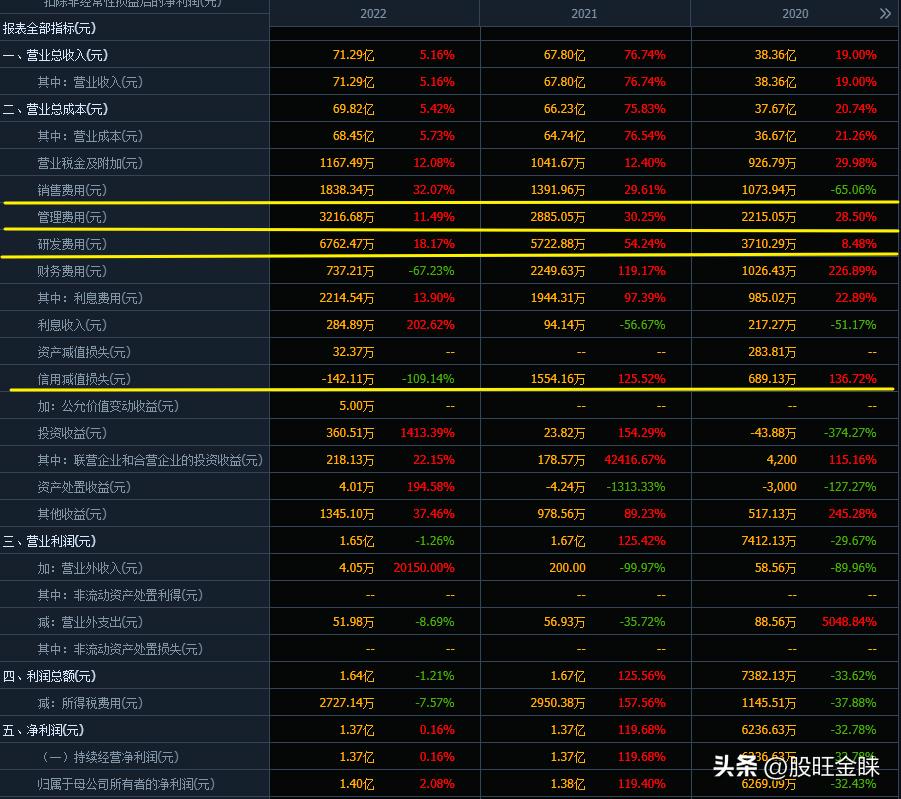Click the 二、营业总成本(元) row label
901x799 pixels.
click(x=55, y=109)
